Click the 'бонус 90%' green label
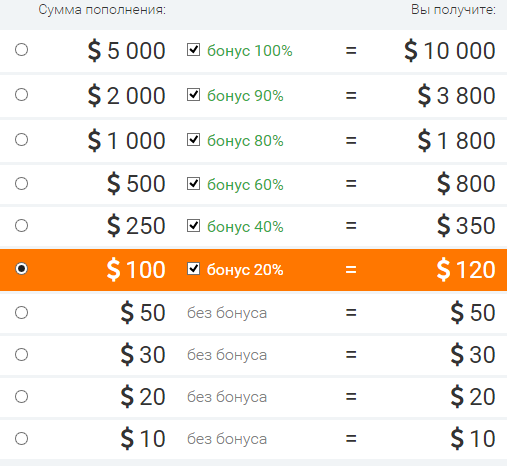 click(x=245, y=96)
